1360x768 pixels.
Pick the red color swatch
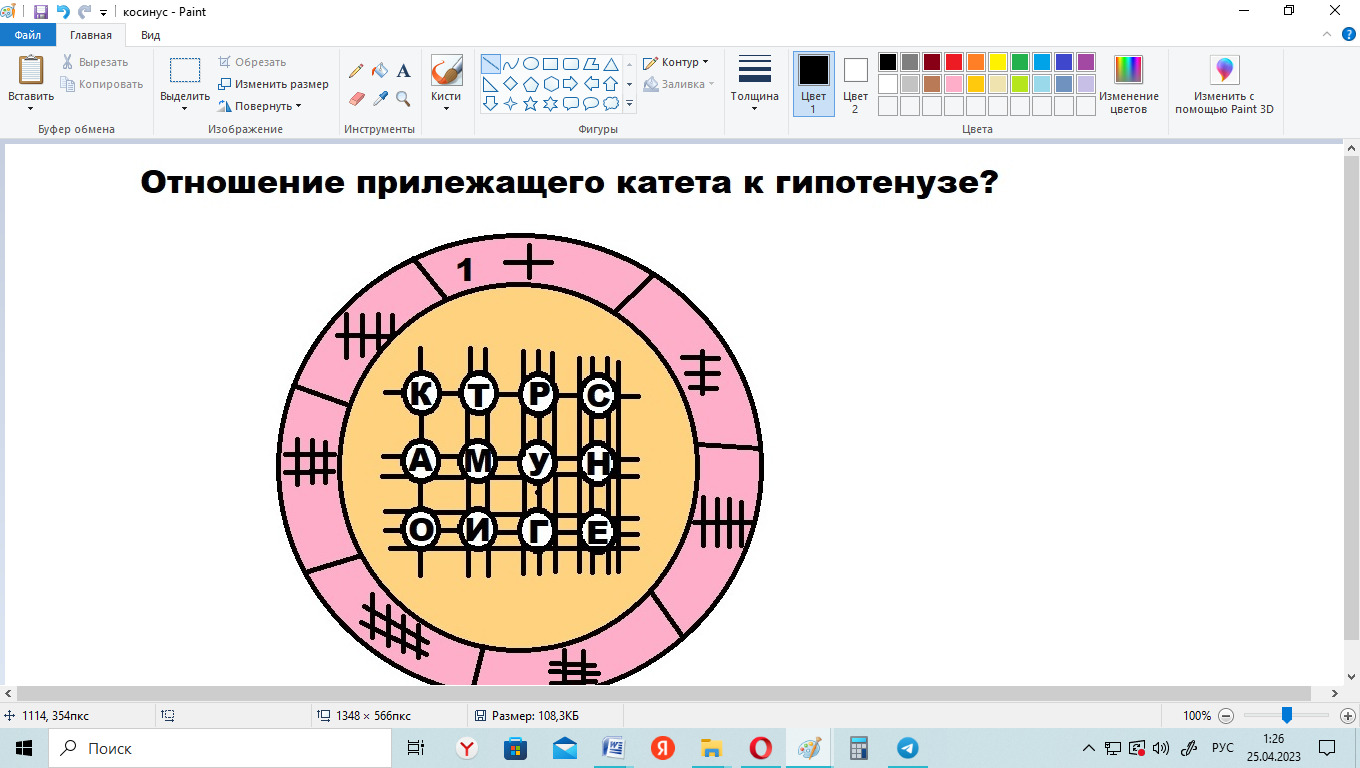[x=954, y=62]
